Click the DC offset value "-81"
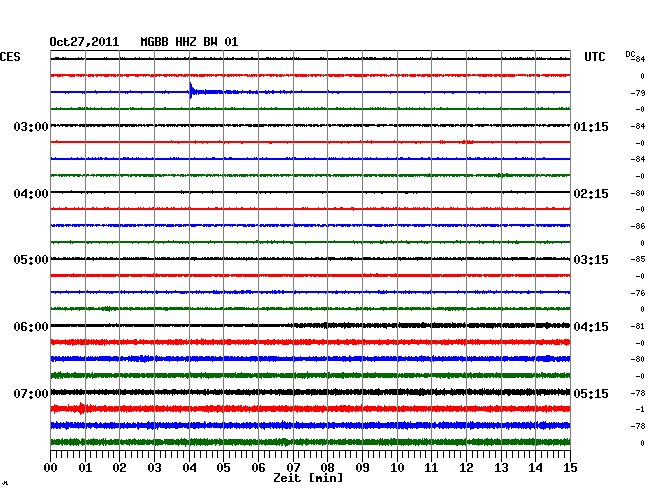 coord(638,326)
